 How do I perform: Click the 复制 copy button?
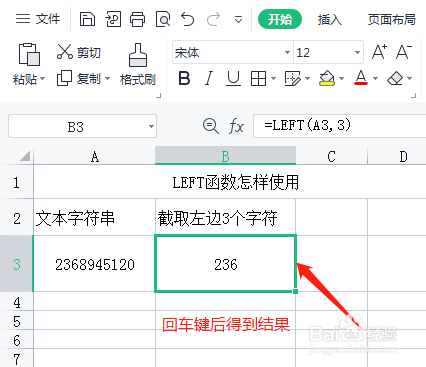pyautogui.click(x=79, y=79)
